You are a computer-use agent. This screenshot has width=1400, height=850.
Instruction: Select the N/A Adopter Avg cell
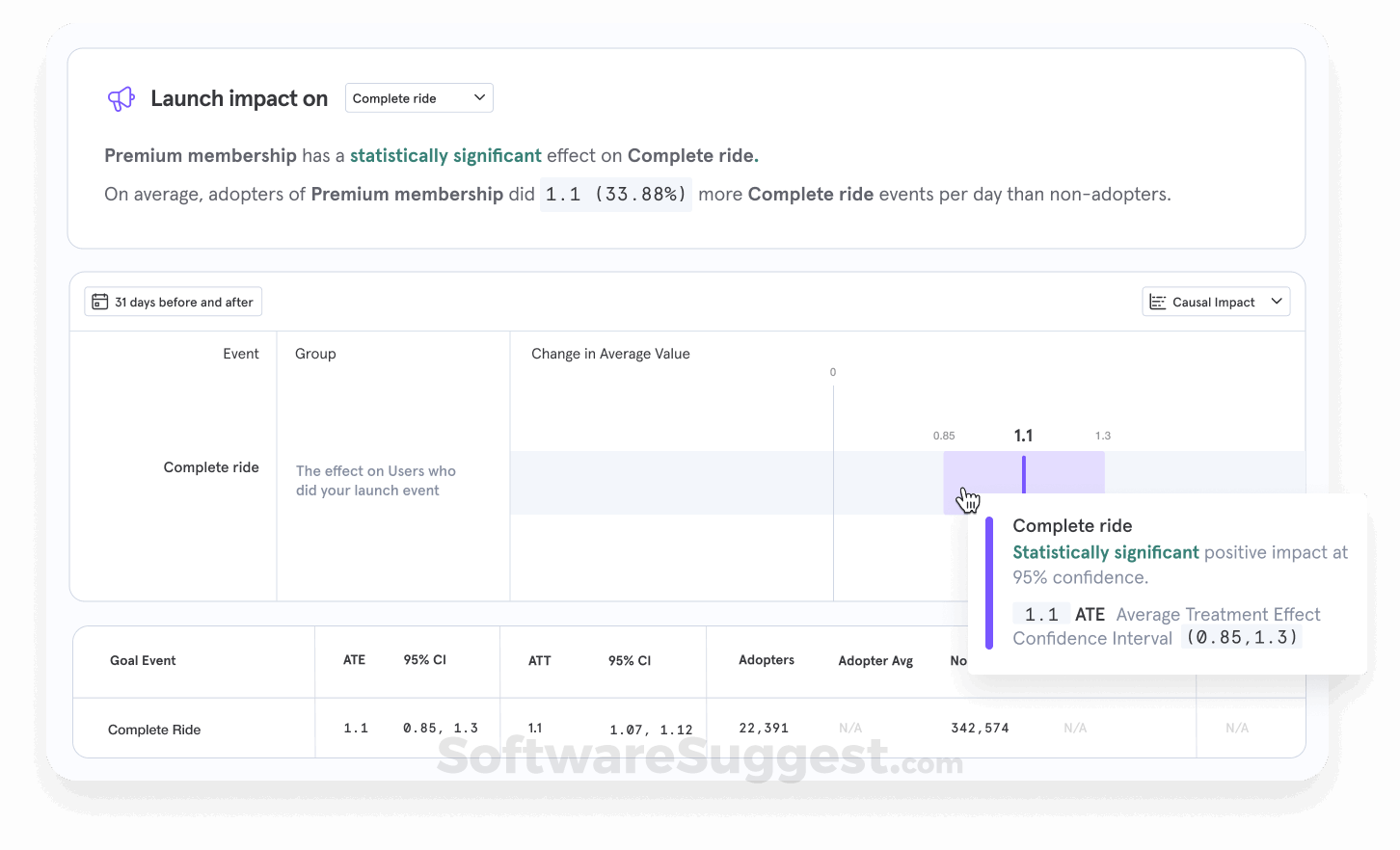tap(850, 728)
